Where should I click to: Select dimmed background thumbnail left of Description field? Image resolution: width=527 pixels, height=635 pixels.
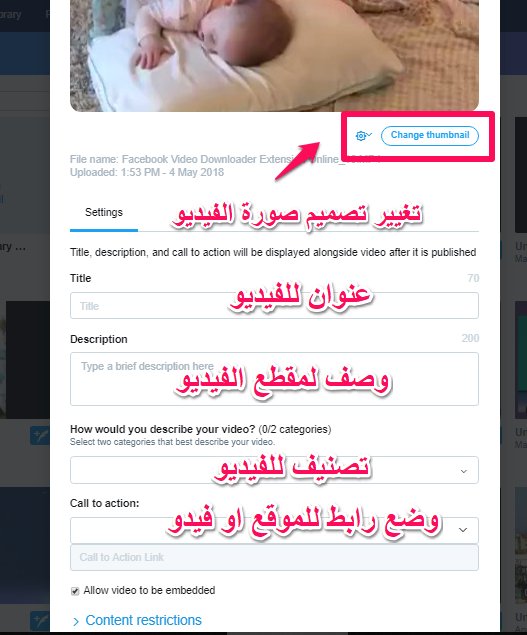pos(25,360)
